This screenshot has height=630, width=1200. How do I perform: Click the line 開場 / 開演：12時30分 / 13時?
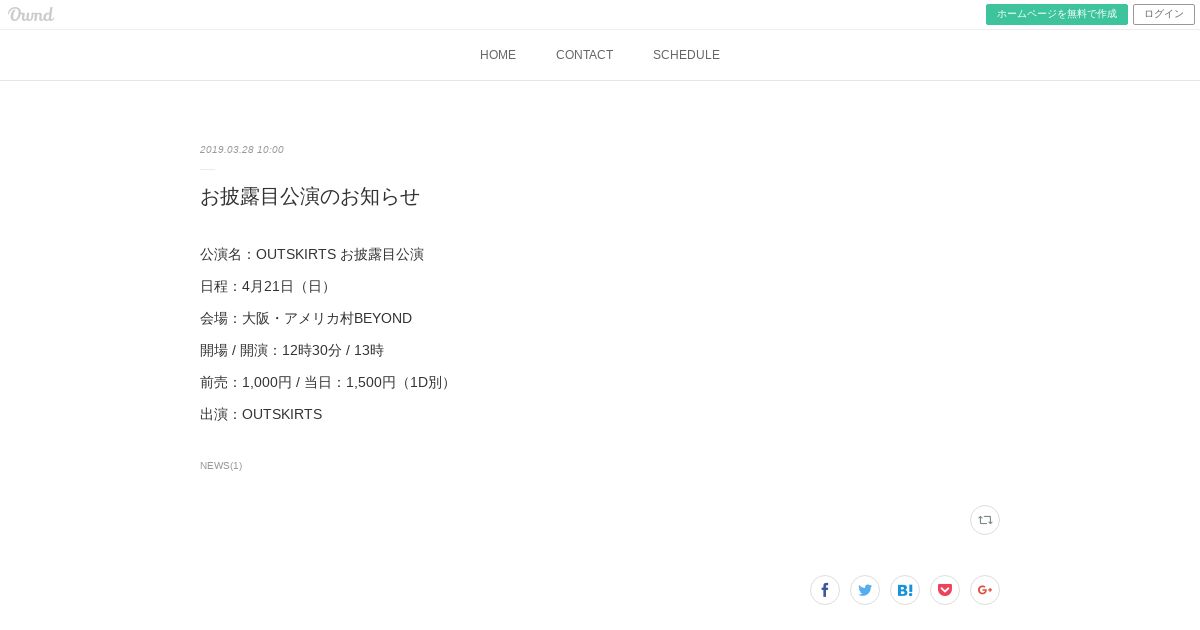pos(292,350)
